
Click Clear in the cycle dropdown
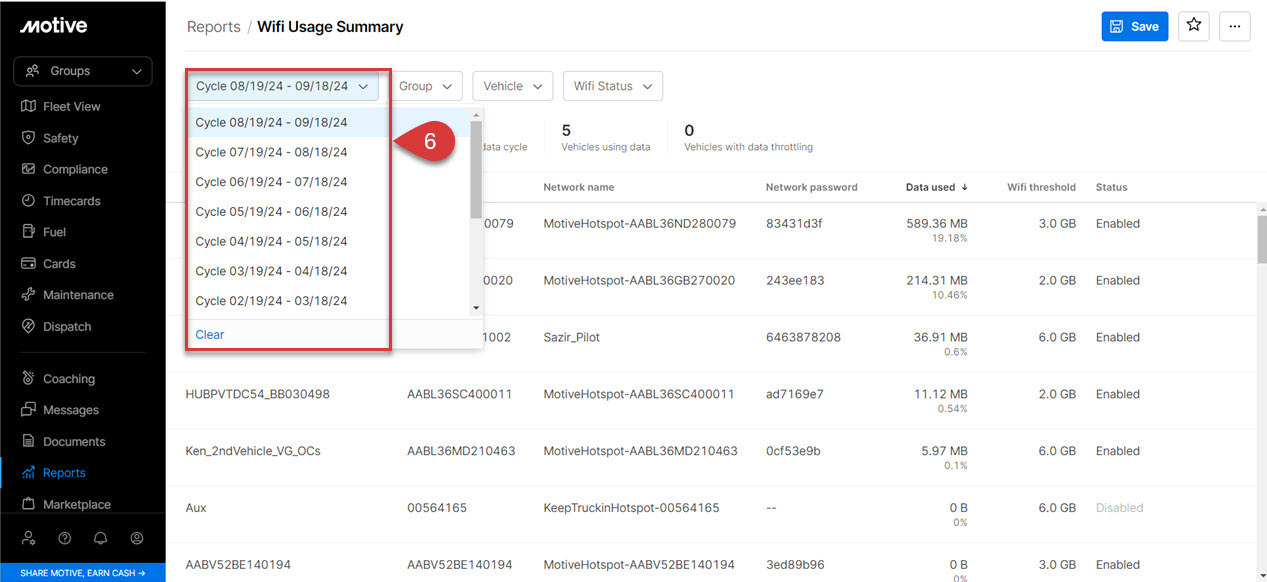coord(210,335)
